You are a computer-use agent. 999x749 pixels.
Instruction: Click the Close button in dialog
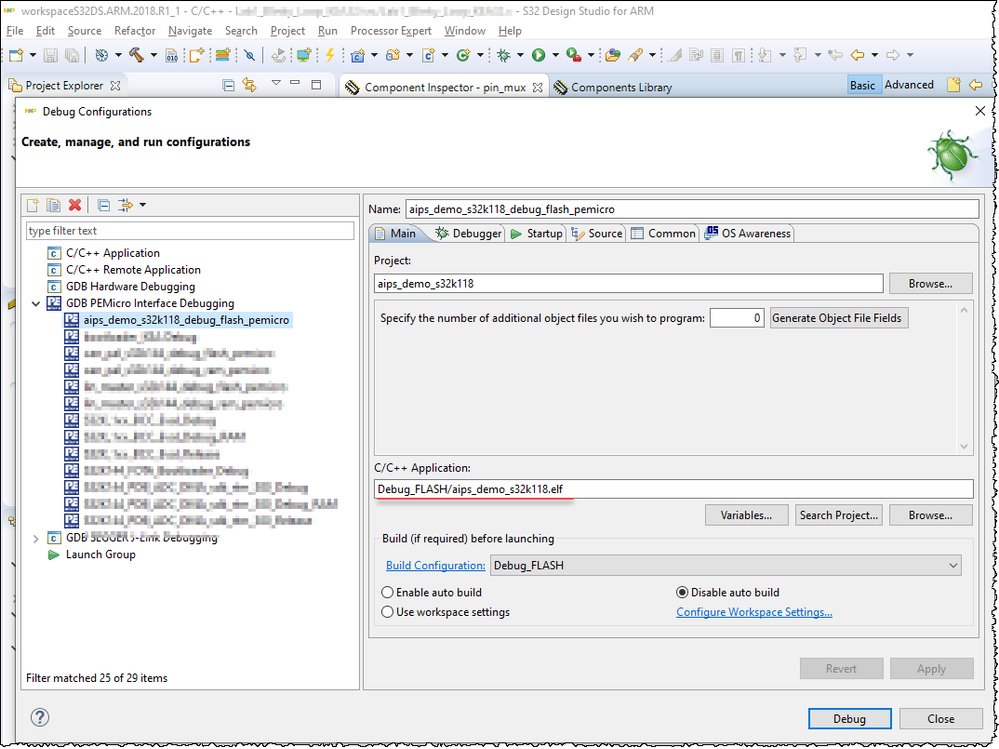pyautogui.click(x=940, y=719)
